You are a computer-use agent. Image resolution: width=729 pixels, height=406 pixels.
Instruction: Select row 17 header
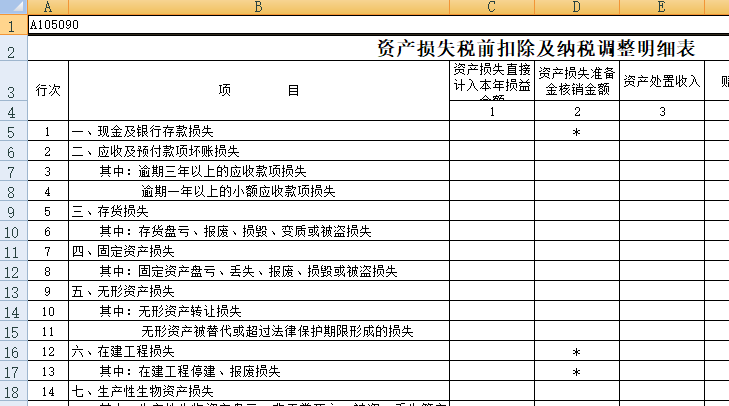(13, 371)
